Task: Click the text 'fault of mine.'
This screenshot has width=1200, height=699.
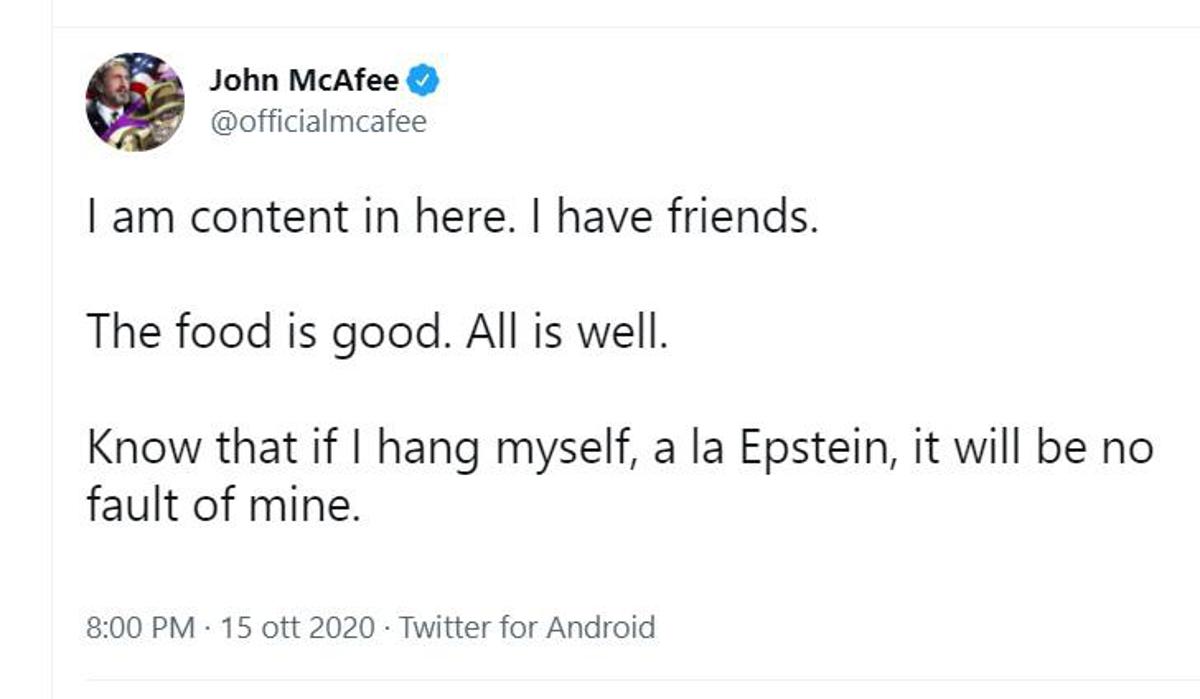Action: 222,505
